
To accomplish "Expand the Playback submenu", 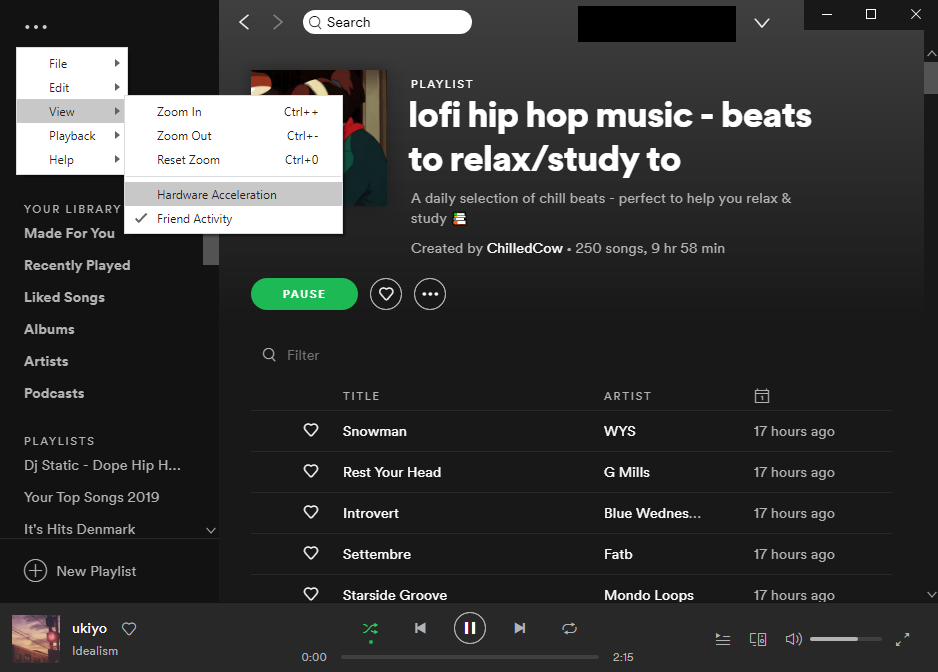I will tap(72, 136).
